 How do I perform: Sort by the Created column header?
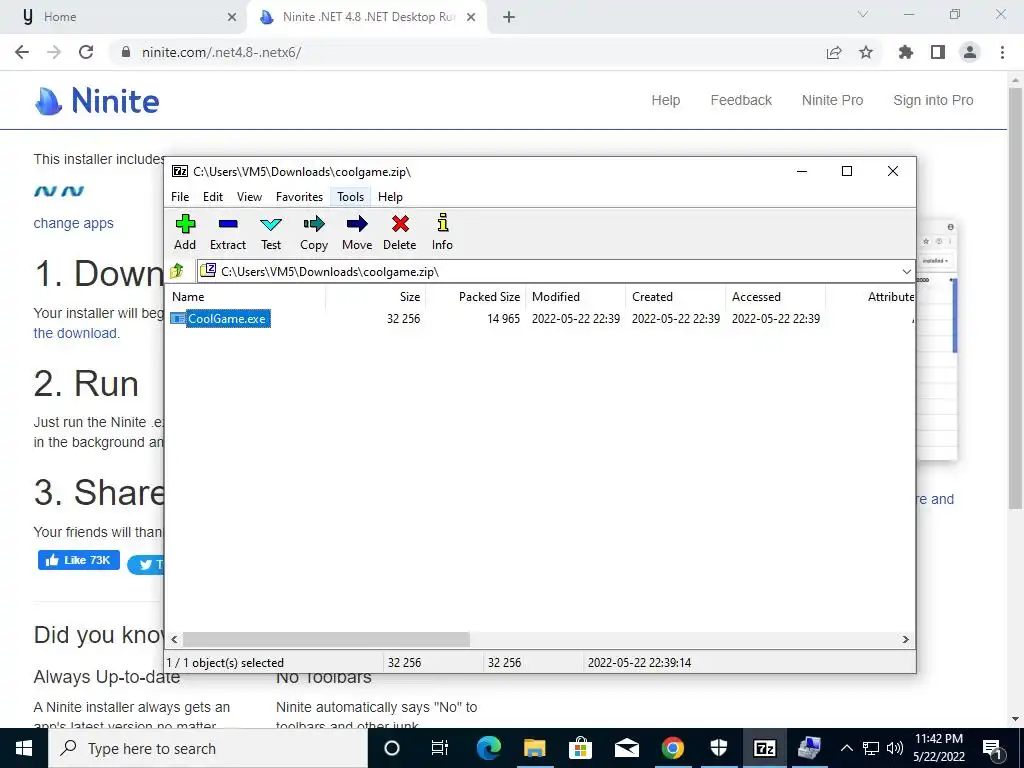coord(675,296)
